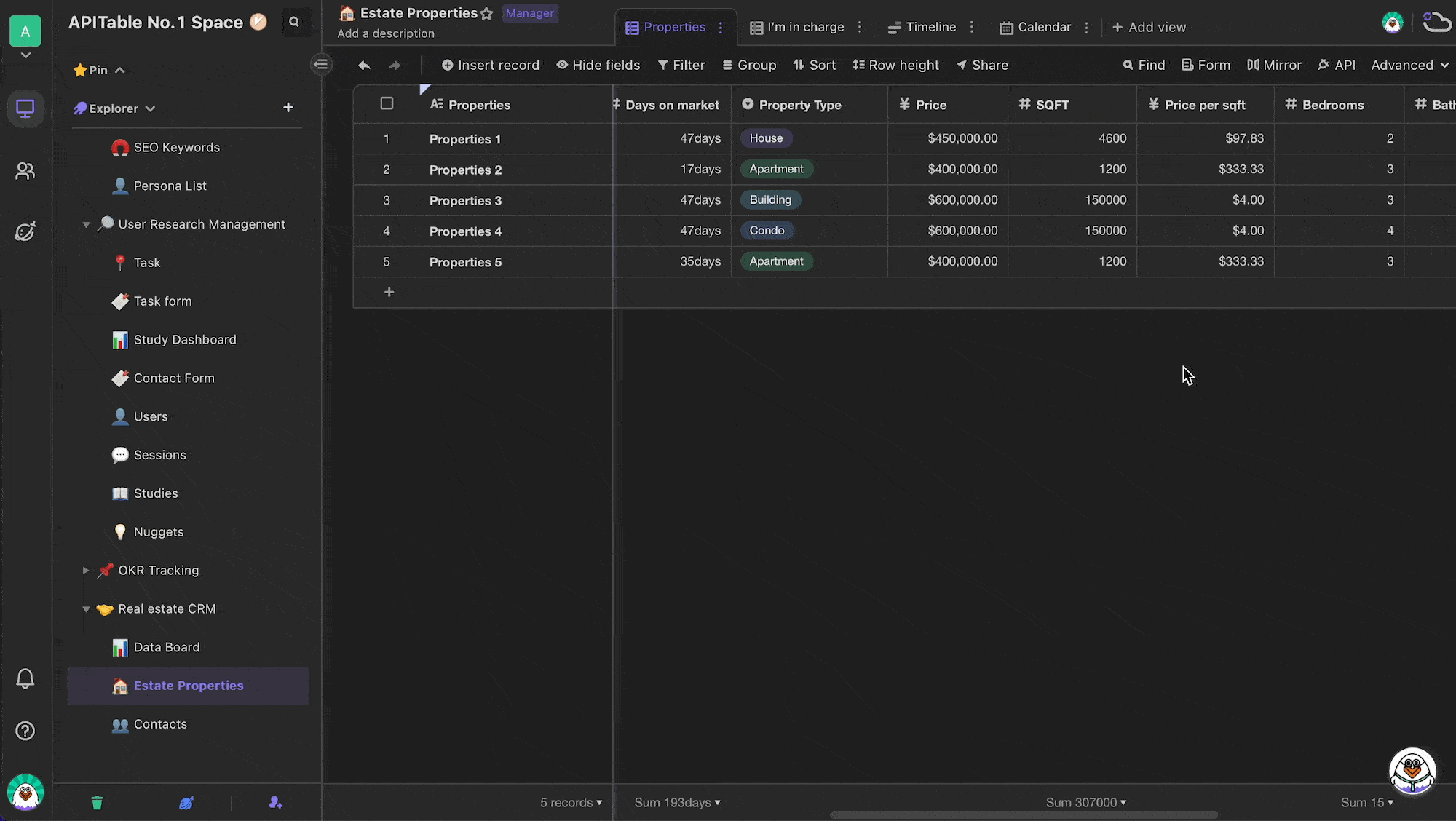Click Insert record button
Screen dimensions: 1456x821
point(491,64)
